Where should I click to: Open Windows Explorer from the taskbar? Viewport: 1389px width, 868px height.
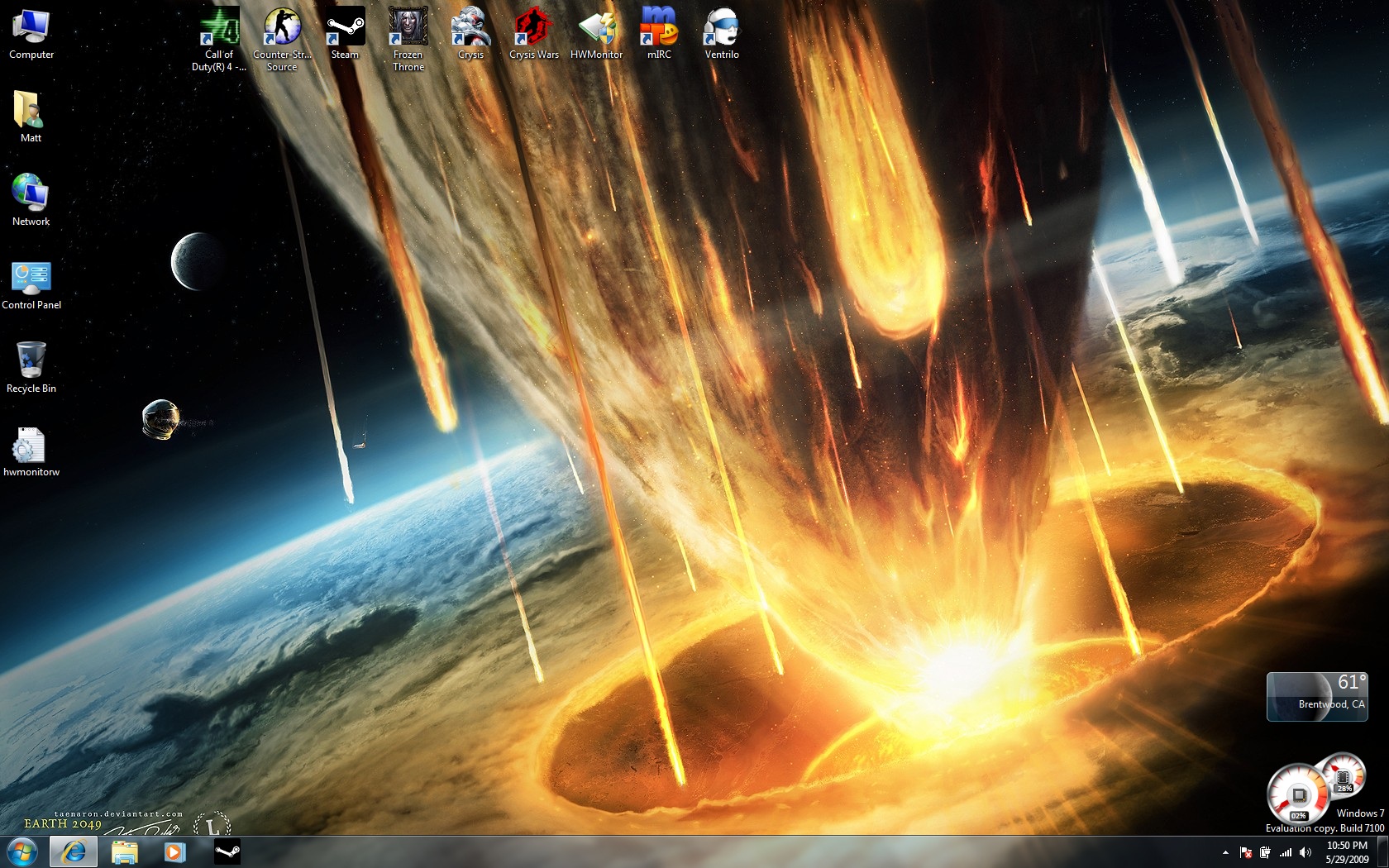(x=124, y=851)
